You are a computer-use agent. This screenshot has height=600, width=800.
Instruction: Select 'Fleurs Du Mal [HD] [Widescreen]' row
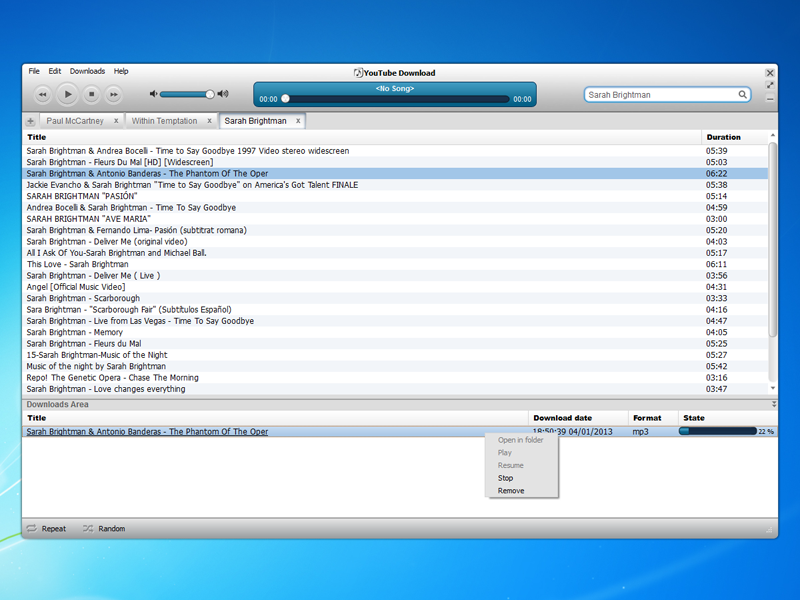(x=395, y=162)
